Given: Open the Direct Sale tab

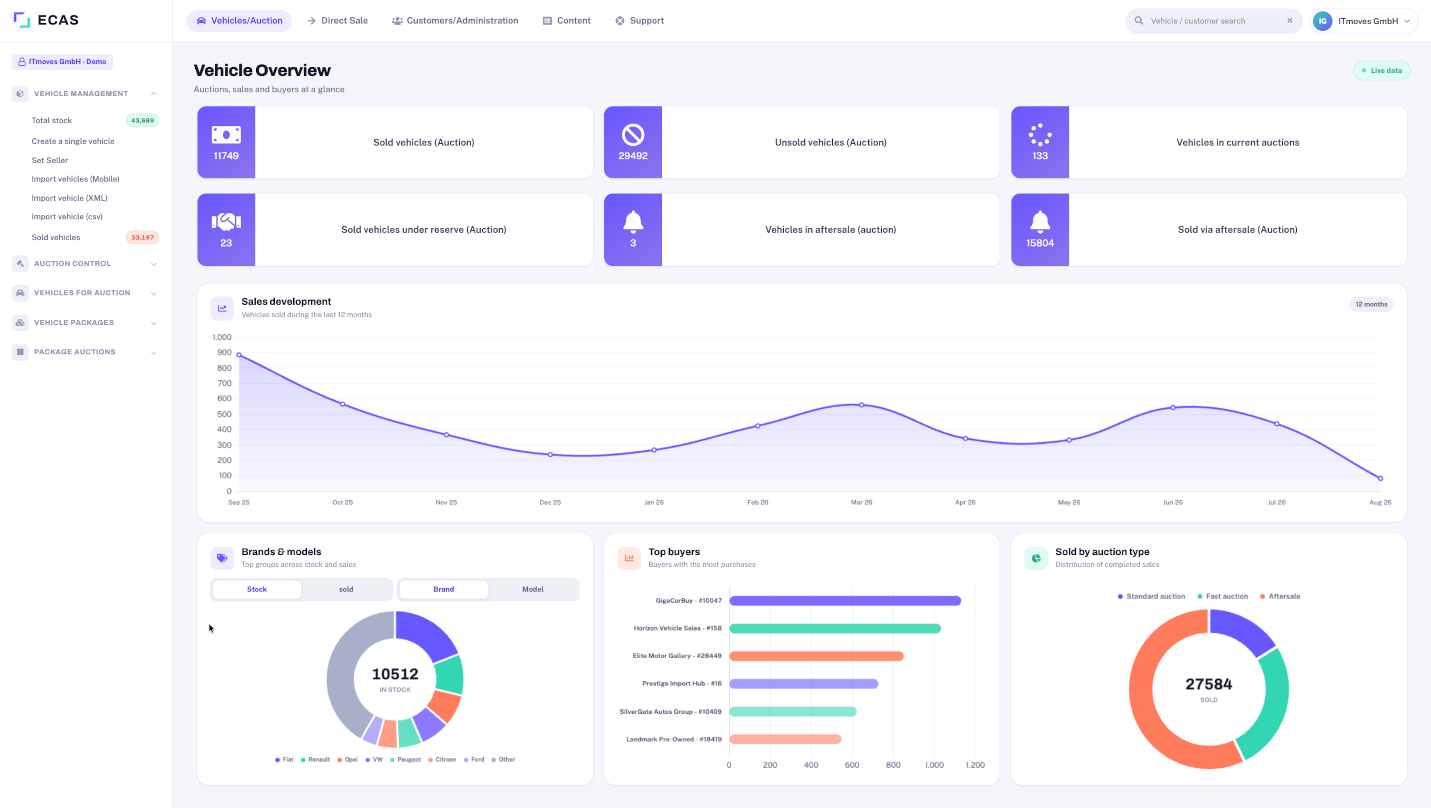Looking at the screenshot, I should (x=337, y=20).
